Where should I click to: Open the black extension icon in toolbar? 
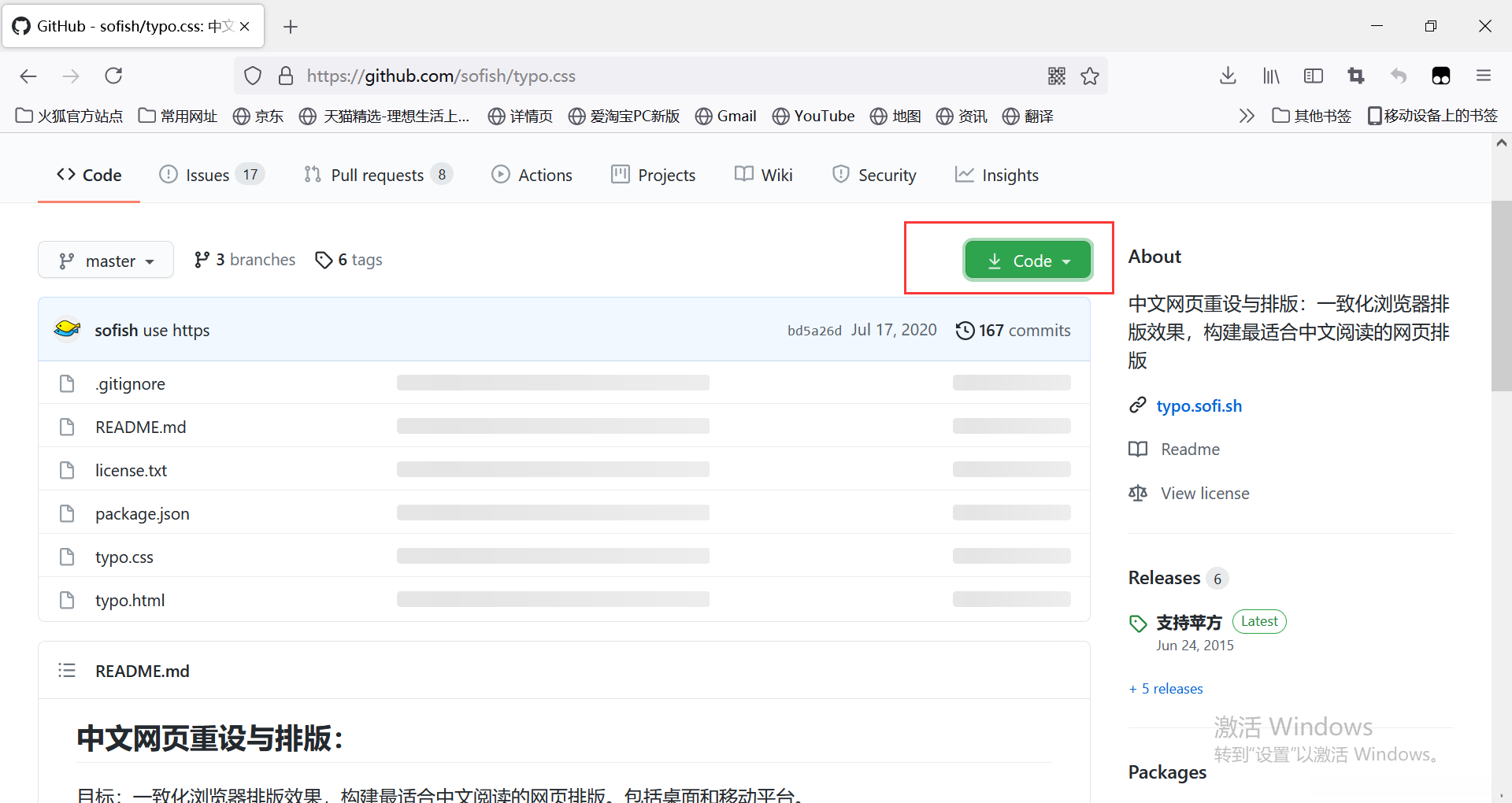1441,76
